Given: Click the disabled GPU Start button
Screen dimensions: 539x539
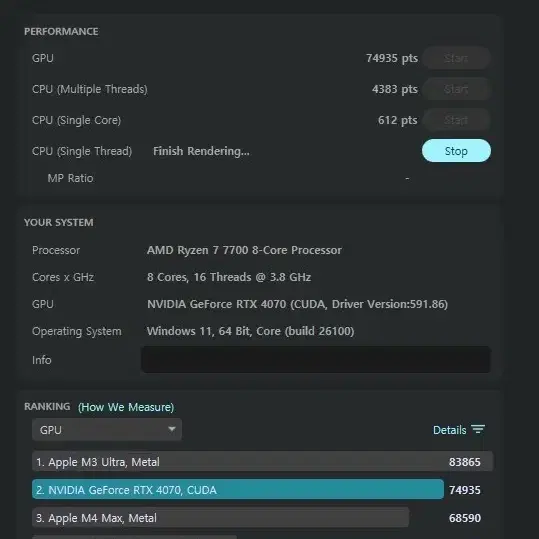Looking at the screenshot, I should coord(456,58).
